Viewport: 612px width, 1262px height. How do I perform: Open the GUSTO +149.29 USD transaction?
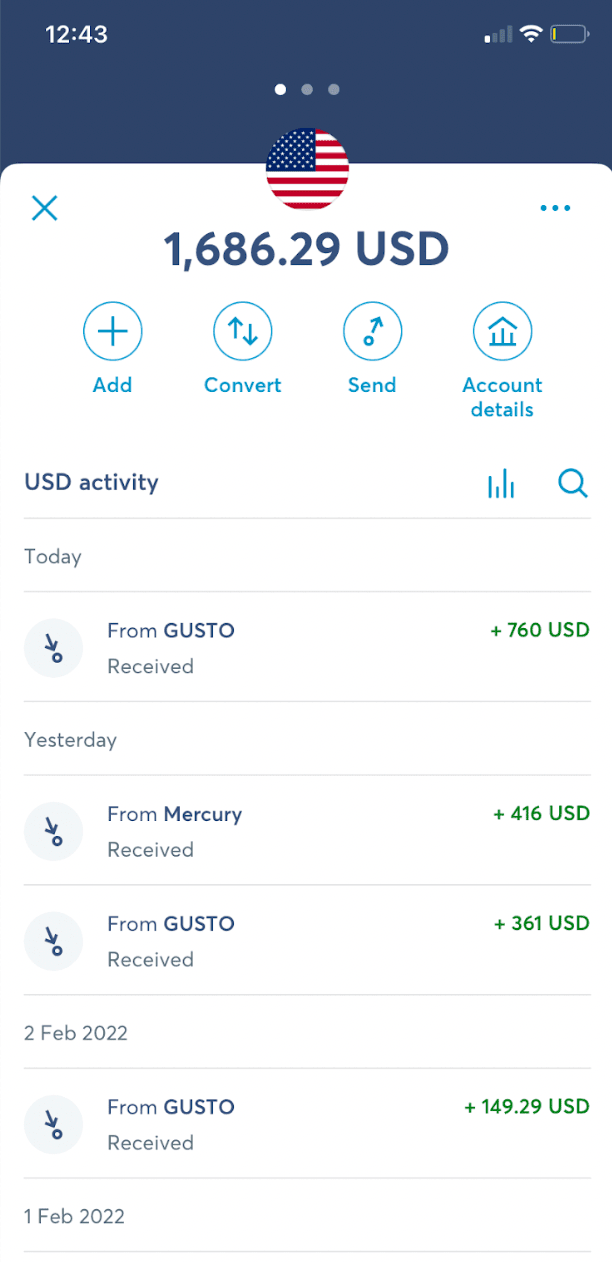point(306,1123)
